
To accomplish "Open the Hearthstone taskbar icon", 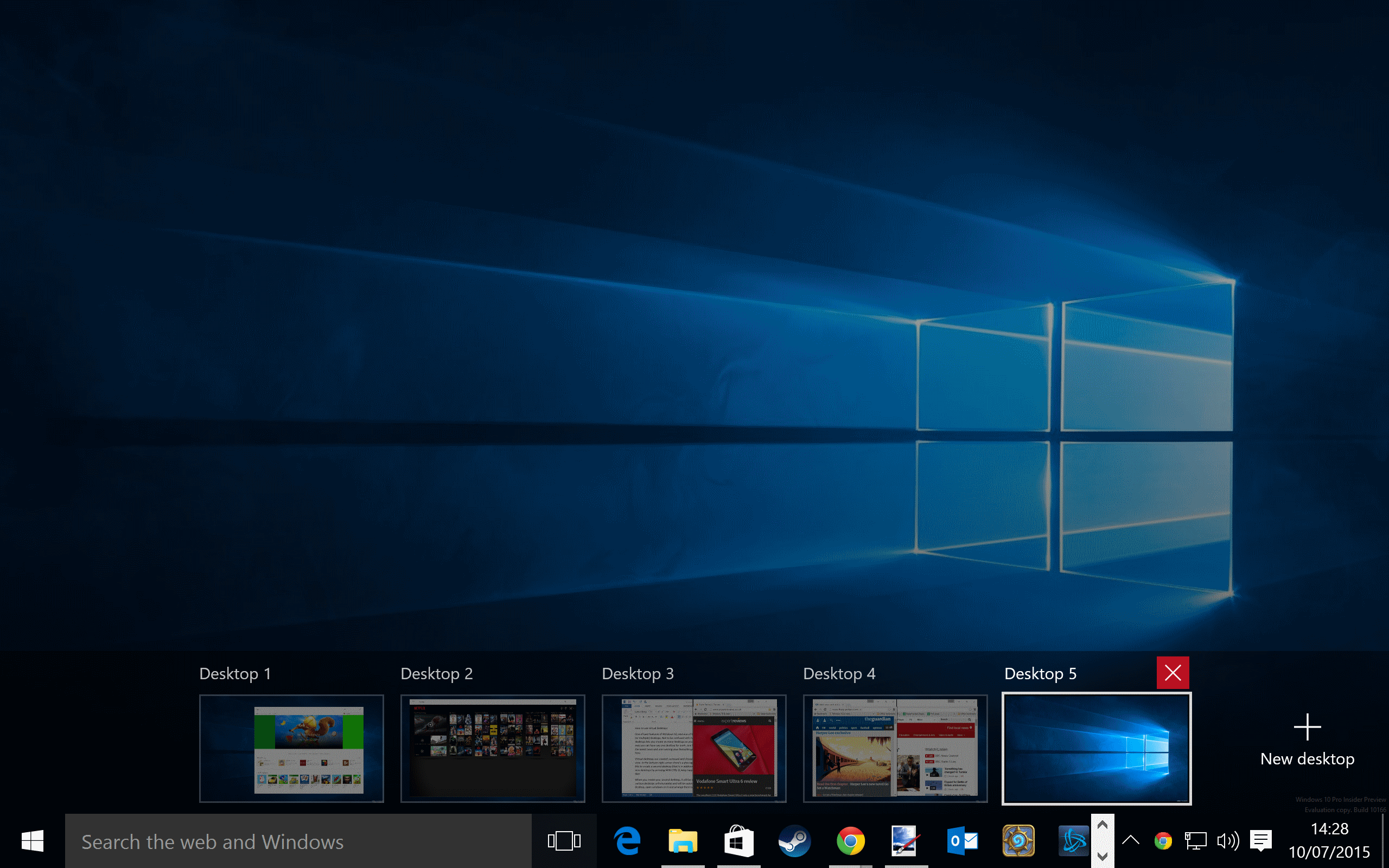I will point(1018,841).
